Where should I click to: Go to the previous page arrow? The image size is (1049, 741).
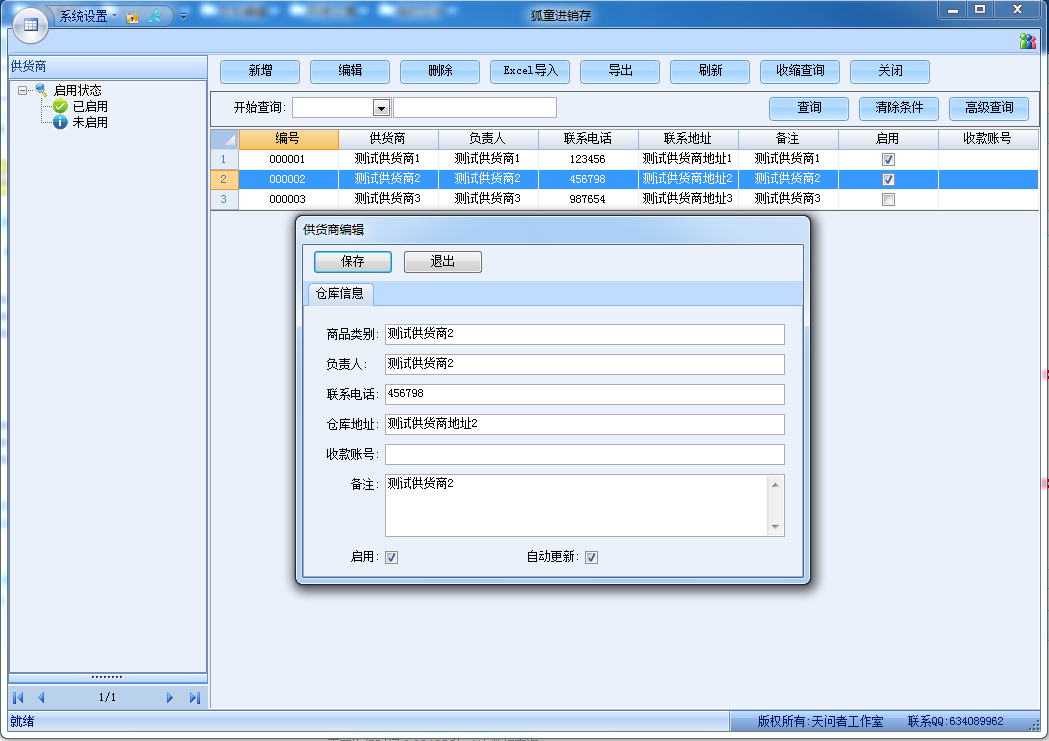[41, 698]
